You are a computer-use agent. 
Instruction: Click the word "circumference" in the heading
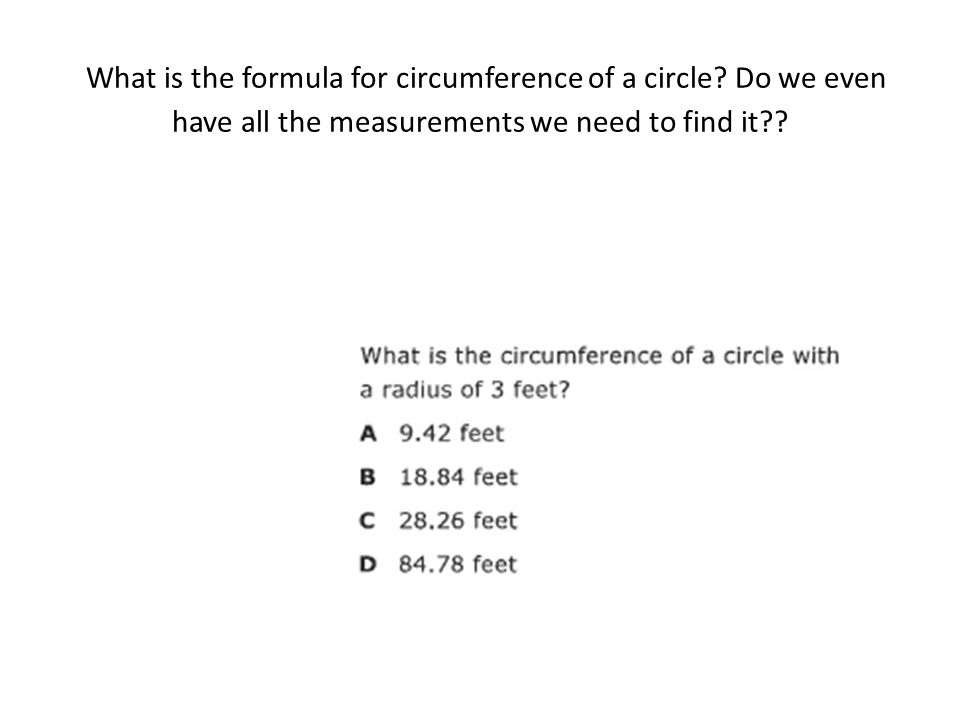point(489,78)
